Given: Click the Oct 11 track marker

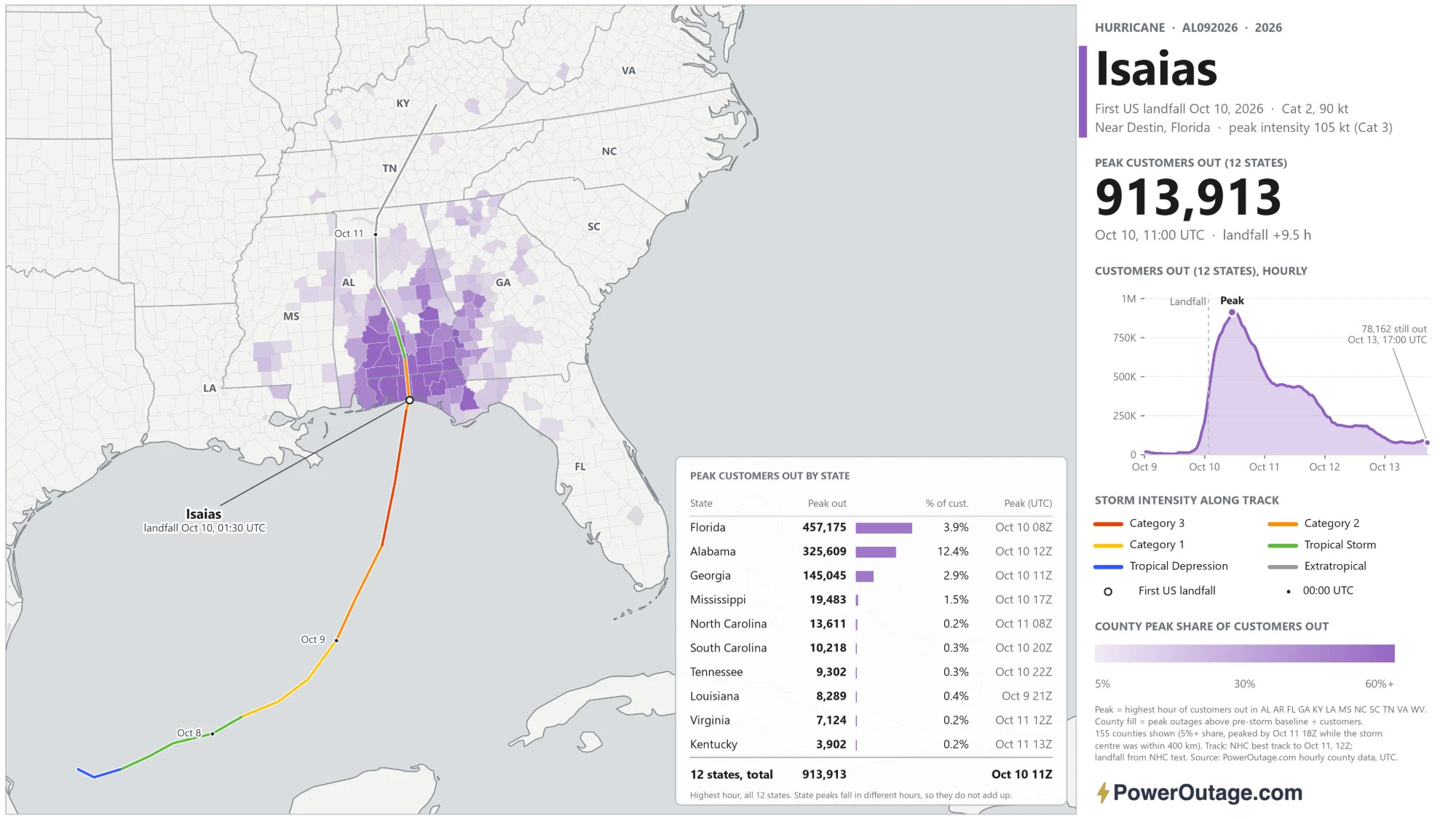Looking at the screenshot, I should [x=376, y=234].
